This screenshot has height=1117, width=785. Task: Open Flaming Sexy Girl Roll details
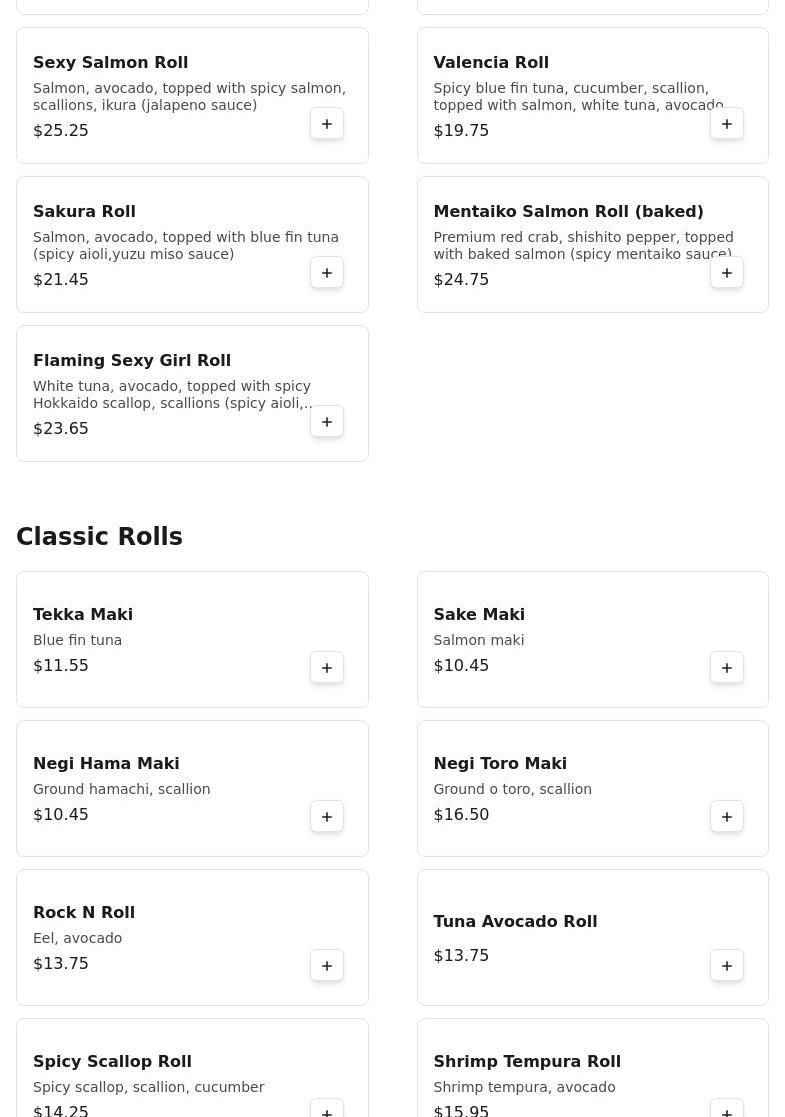132,361
